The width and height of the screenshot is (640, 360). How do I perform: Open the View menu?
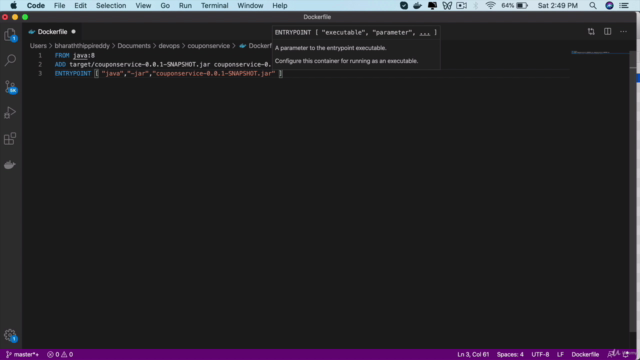click(143, 6)
